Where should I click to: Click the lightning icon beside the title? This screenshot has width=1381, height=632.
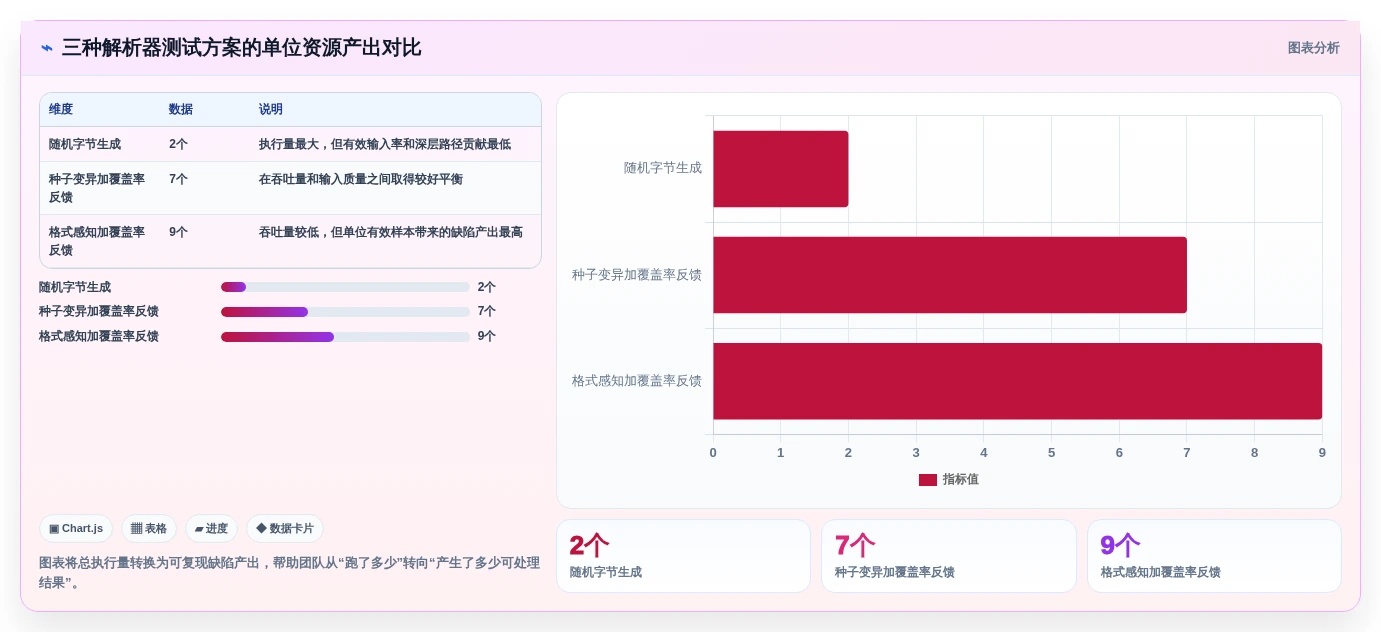(x=47, y=48)
